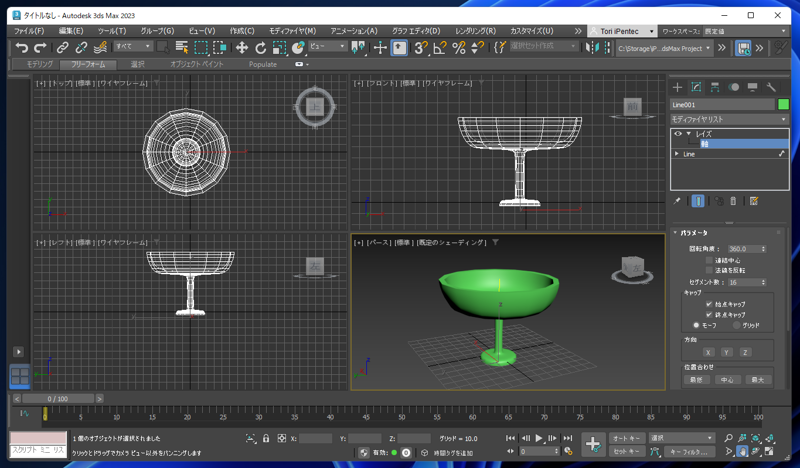Screen dimensions: 800x468
Task: Open レンダリング(R) menu
Action: 475,31
